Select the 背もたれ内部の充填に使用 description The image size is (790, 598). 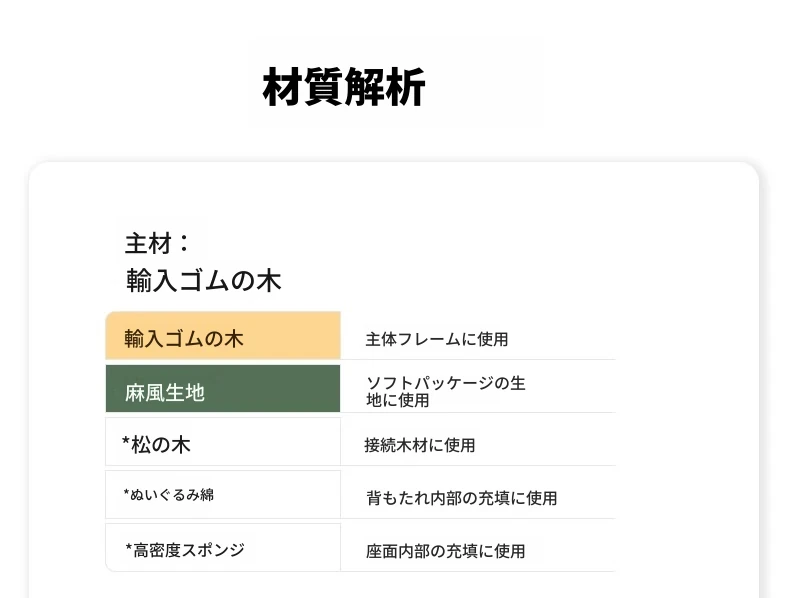[461, 497]
